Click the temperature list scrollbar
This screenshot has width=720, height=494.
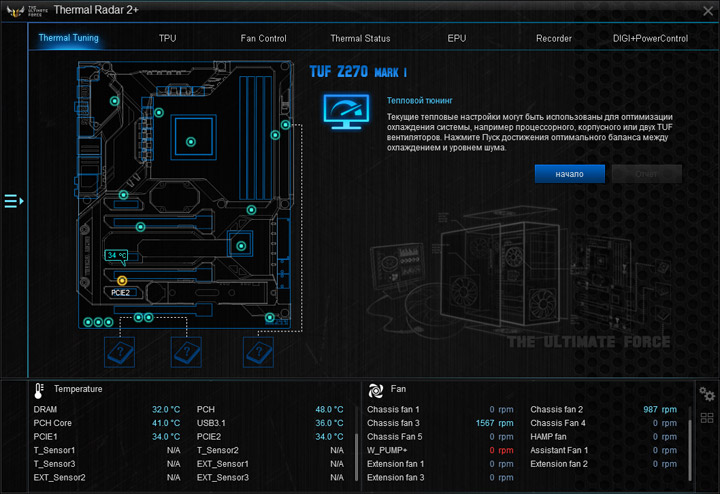356,456
